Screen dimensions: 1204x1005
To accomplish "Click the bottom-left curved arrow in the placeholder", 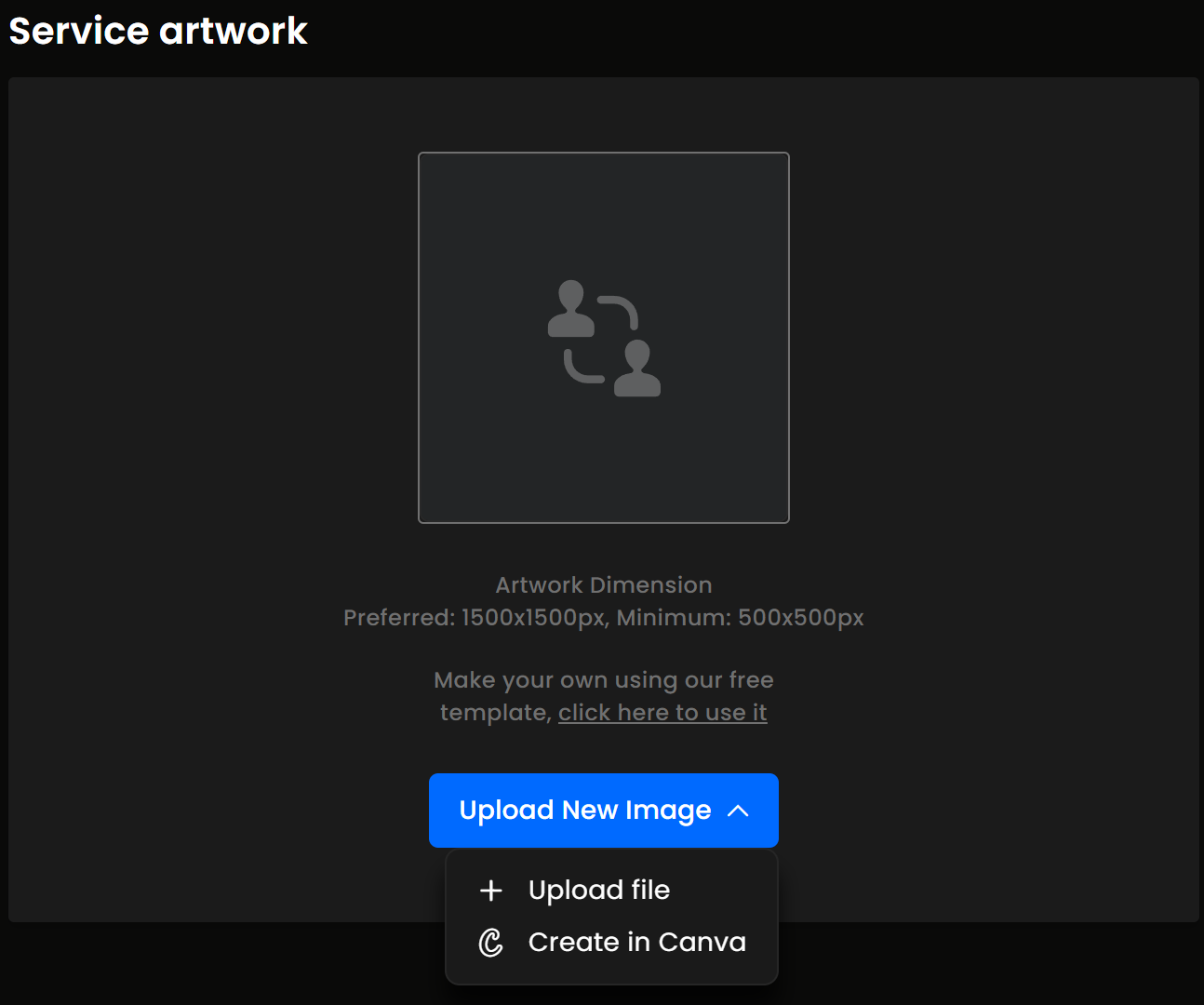I will point(582,368).
